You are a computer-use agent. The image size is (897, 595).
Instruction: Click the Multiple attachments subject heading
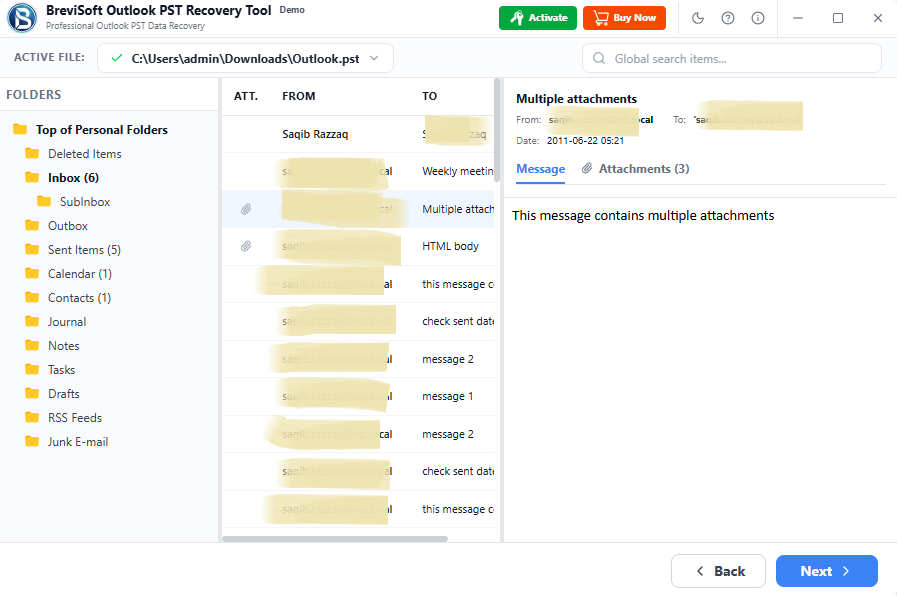[x=576, y=99]
